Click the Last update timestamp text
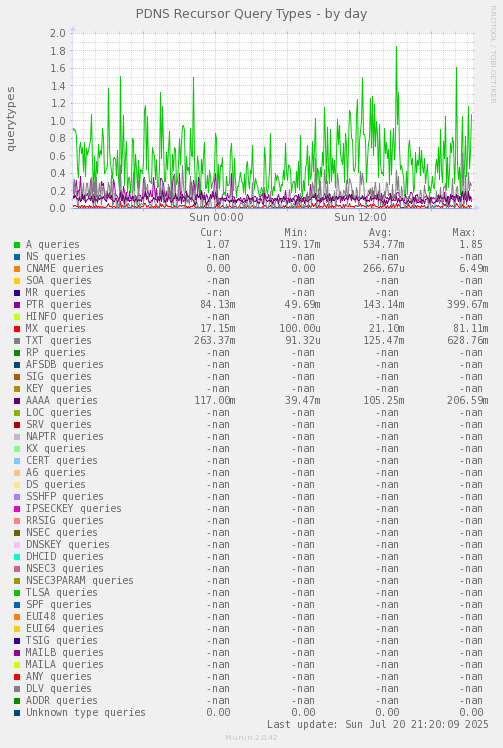 pyautogui.click(x=377, y=725)
